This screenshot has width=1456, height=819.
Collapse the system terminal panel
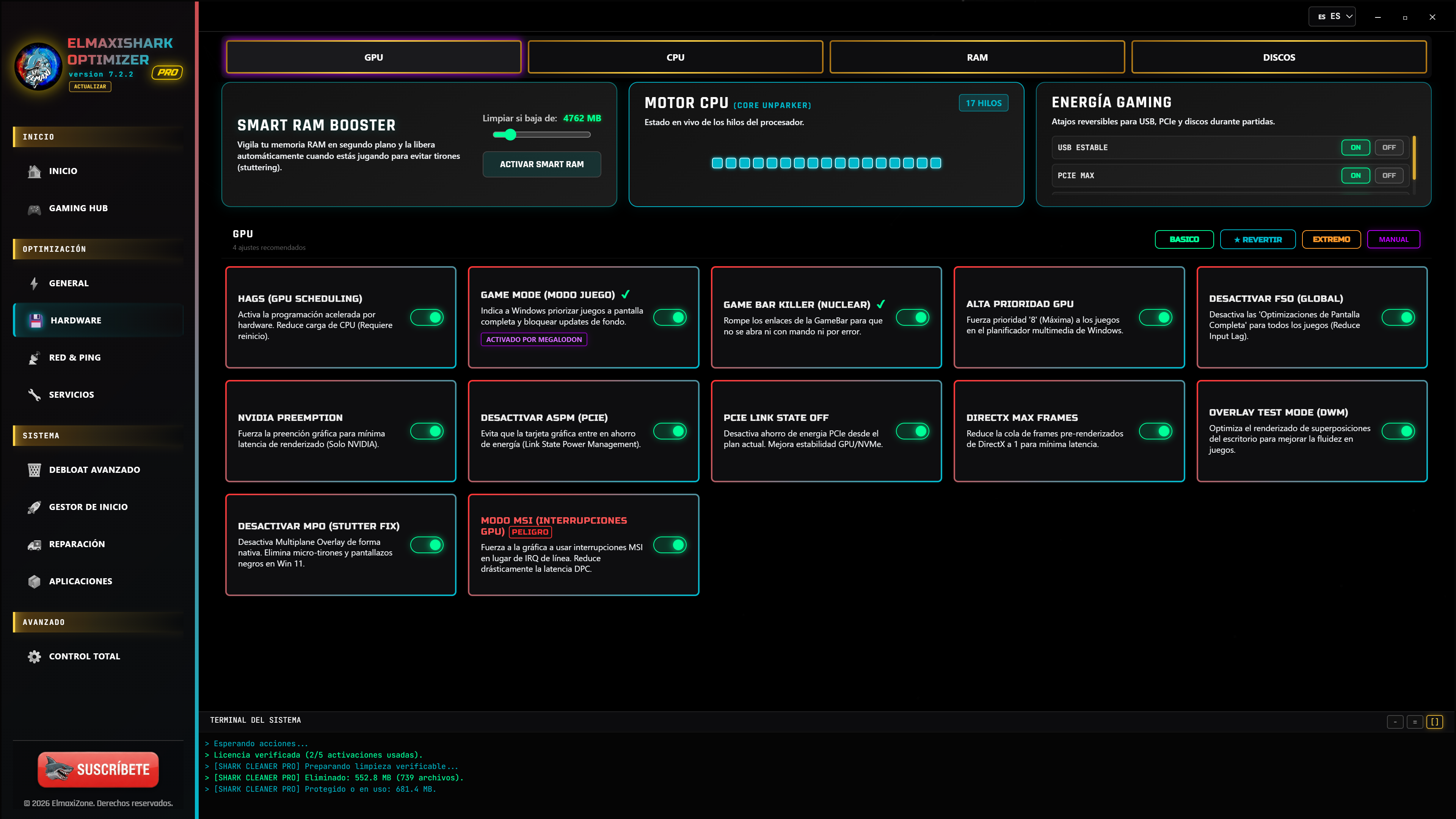(1395, 722)
